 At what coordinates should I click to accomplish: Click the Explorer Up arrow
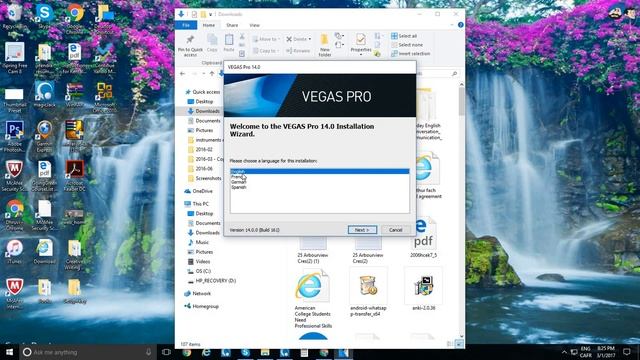(212, 73)
